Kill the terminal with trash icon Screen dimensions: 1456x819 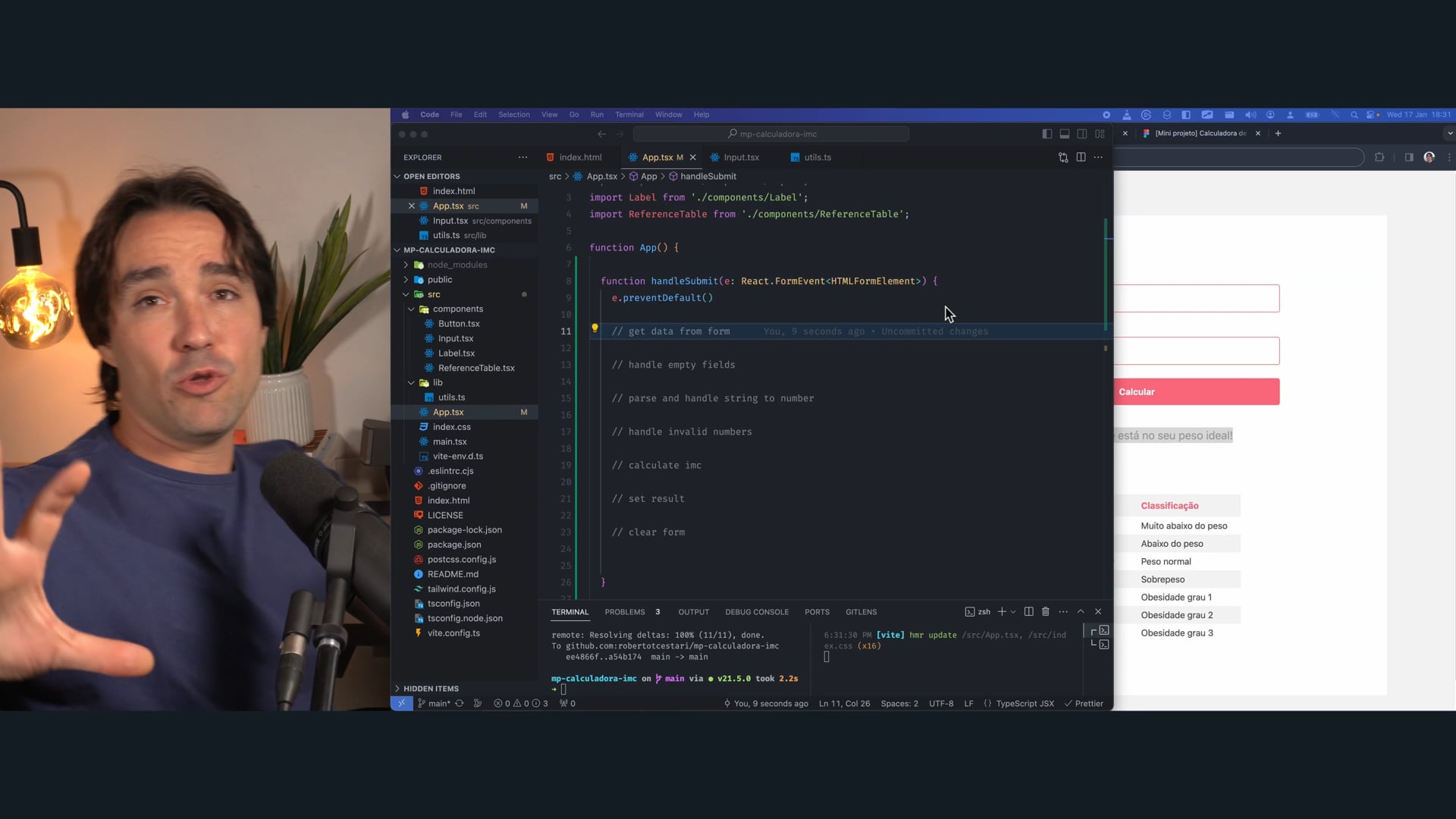click(x=1046, y=612)
